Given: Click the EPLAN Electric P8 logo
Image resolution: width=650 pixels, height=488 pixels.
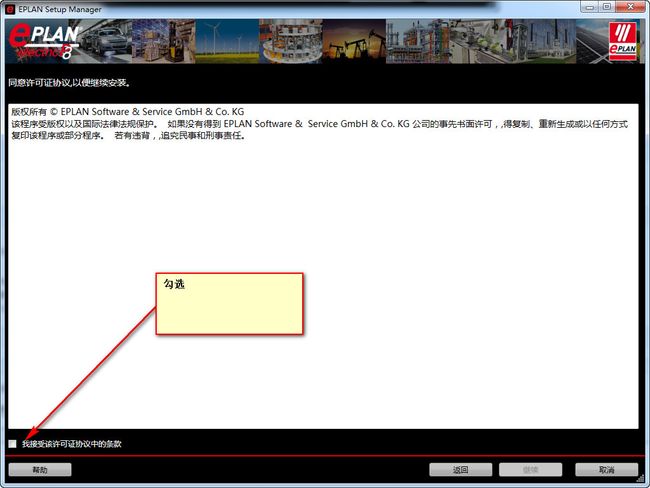Looking at the screenshot, I should click(x=44, y=41).
